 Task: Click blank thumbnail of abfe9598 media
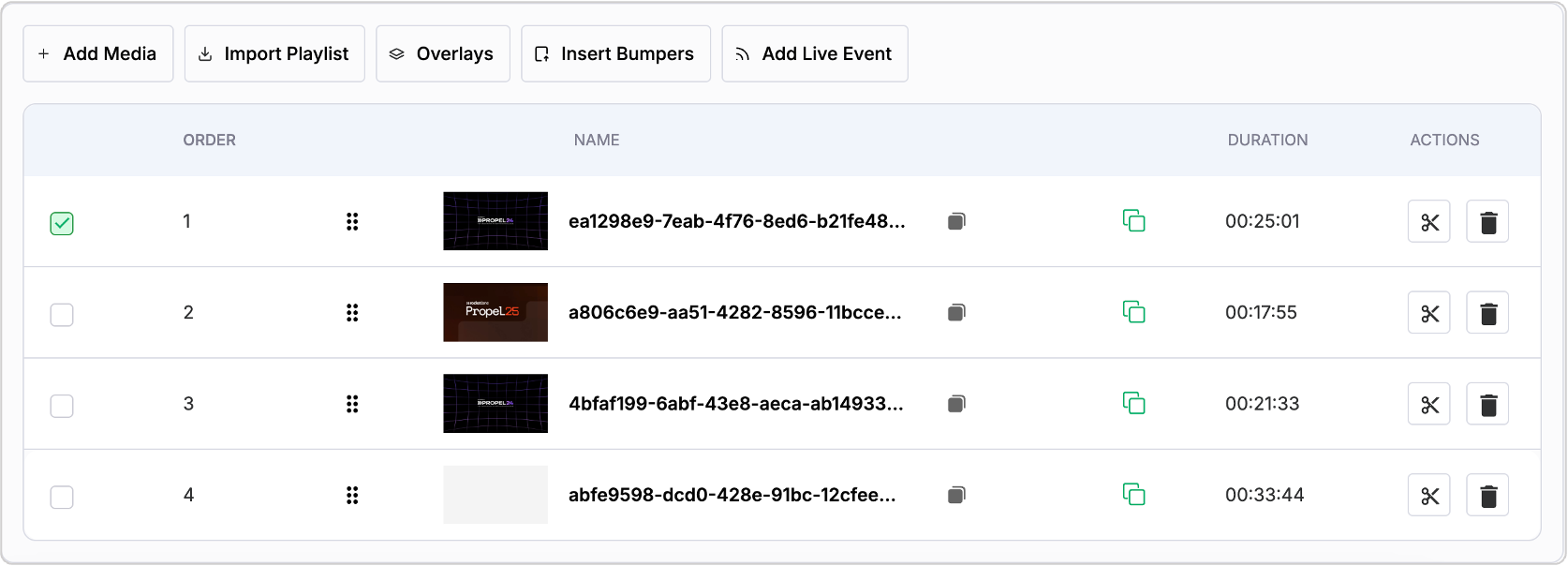(x=496, y=495)
